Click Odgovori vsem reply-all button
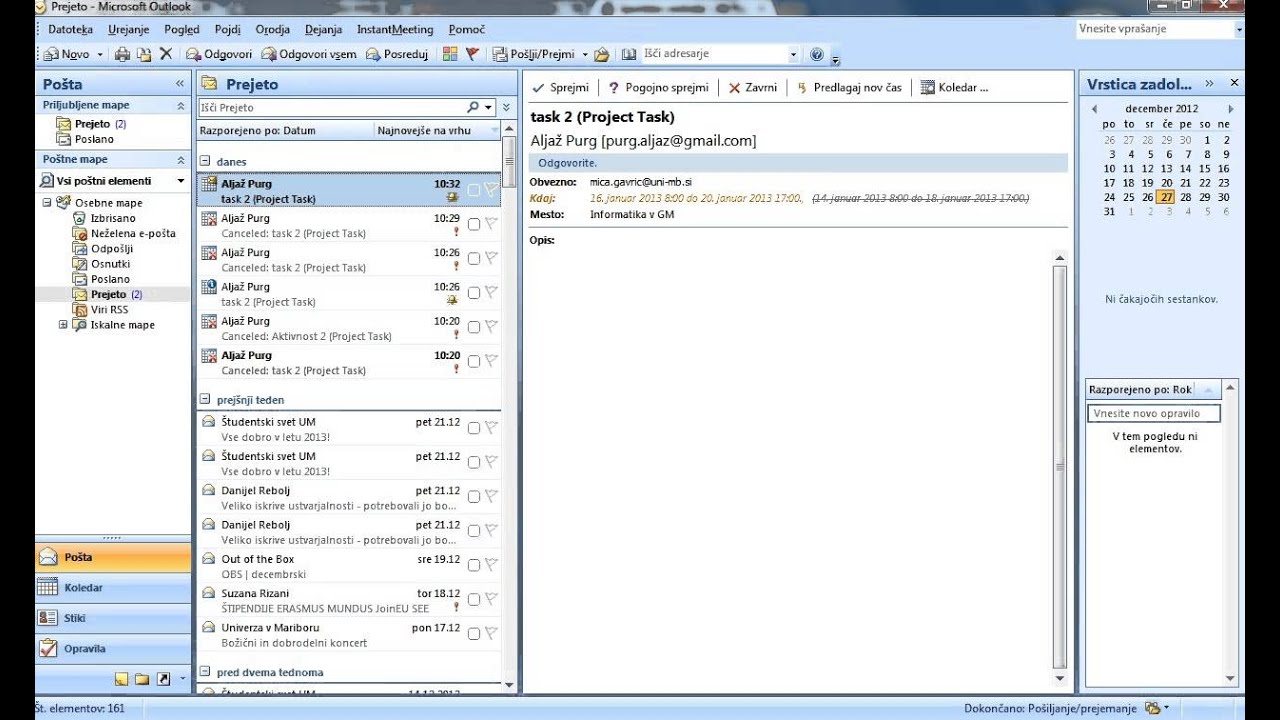Screen dimensions: 1280x720 [x=309, y=54]
